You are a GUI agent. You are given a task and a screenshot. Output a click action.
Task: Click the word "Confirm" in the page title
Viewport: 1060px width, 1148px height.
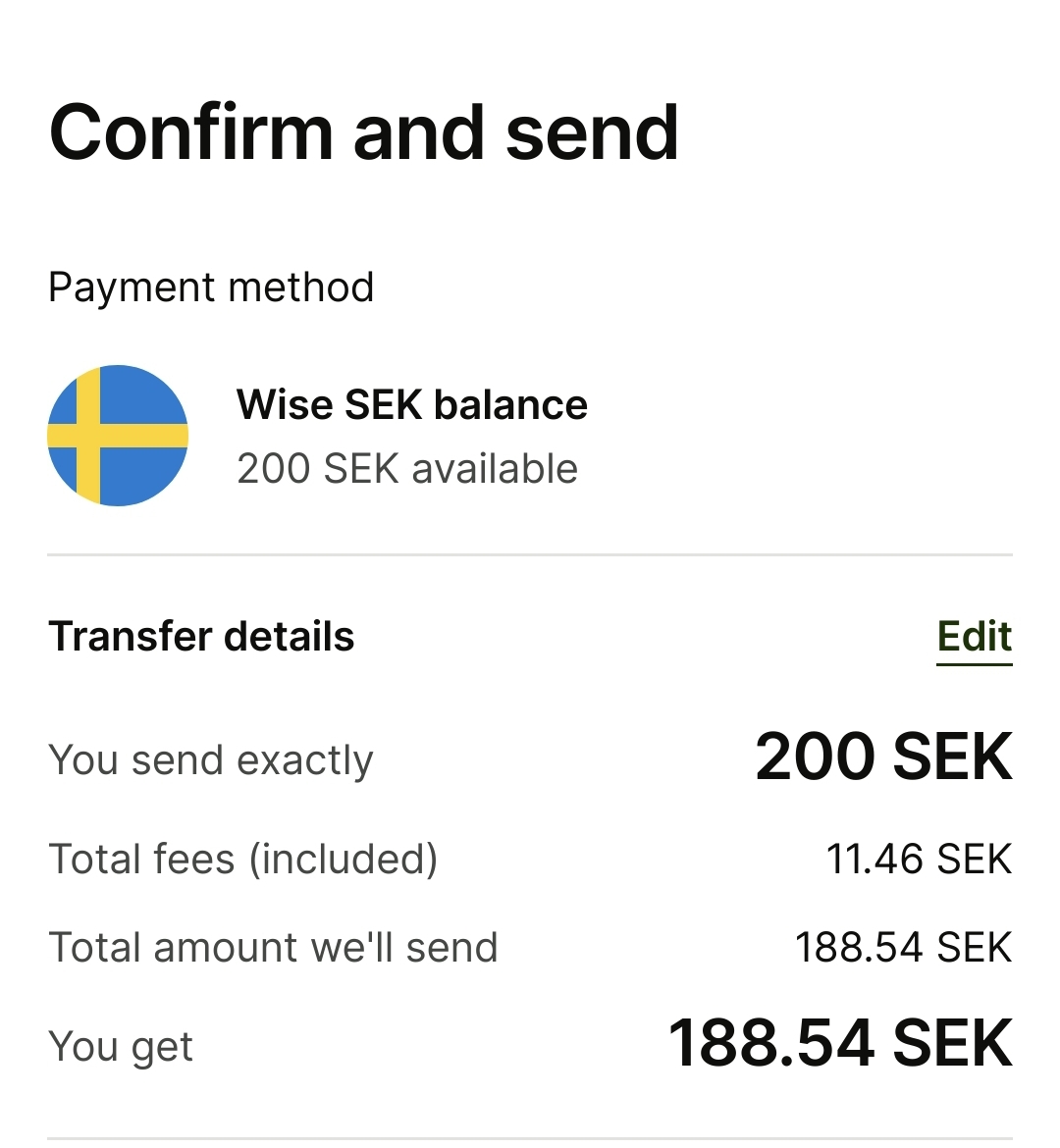click(x=191, y=132)
